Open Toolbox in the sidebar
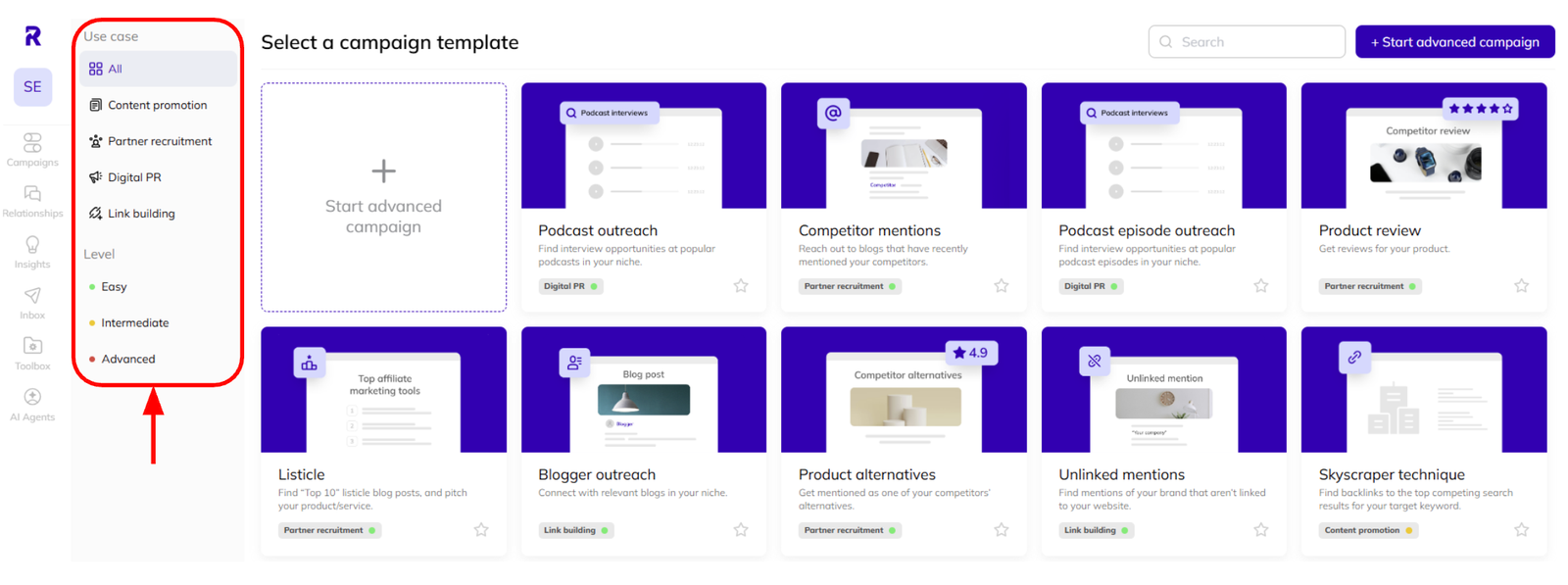Screen dimensions: 1568x585 [32, 354]
